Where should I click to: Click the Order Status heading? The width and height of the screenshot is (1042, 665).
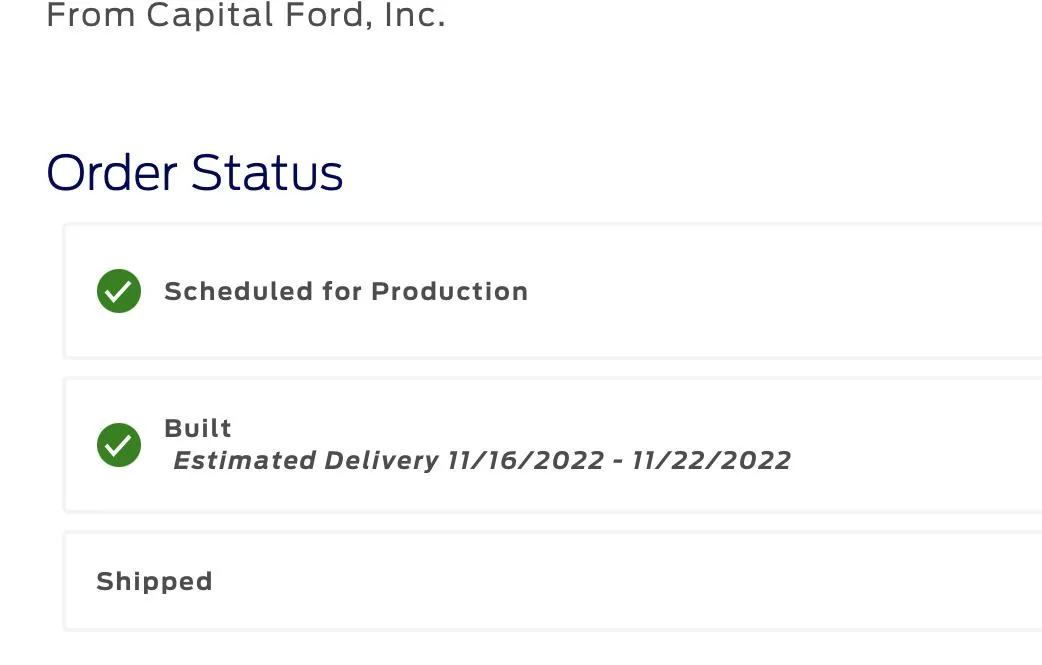pos(195,173)
